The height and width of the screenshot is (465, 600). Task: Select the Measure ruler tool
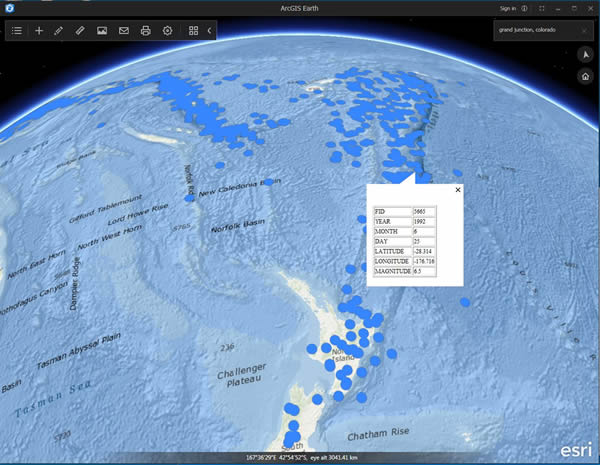tap(80, 31)
